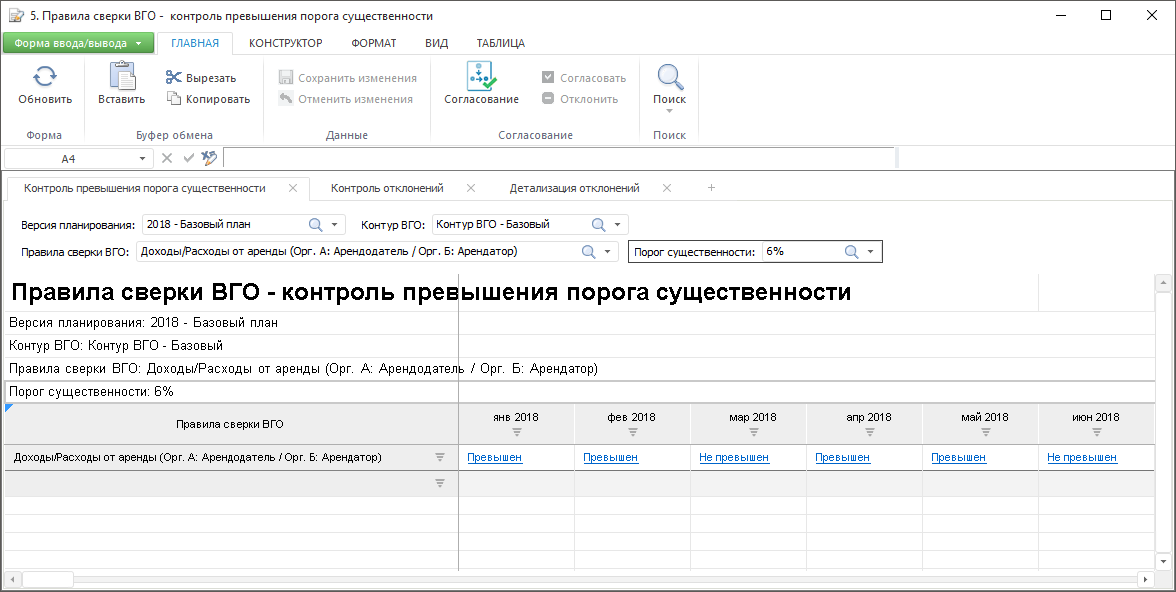1176x592 pixels.
Task: Click the Вырезать scissors icon
Action: [173, 78]
